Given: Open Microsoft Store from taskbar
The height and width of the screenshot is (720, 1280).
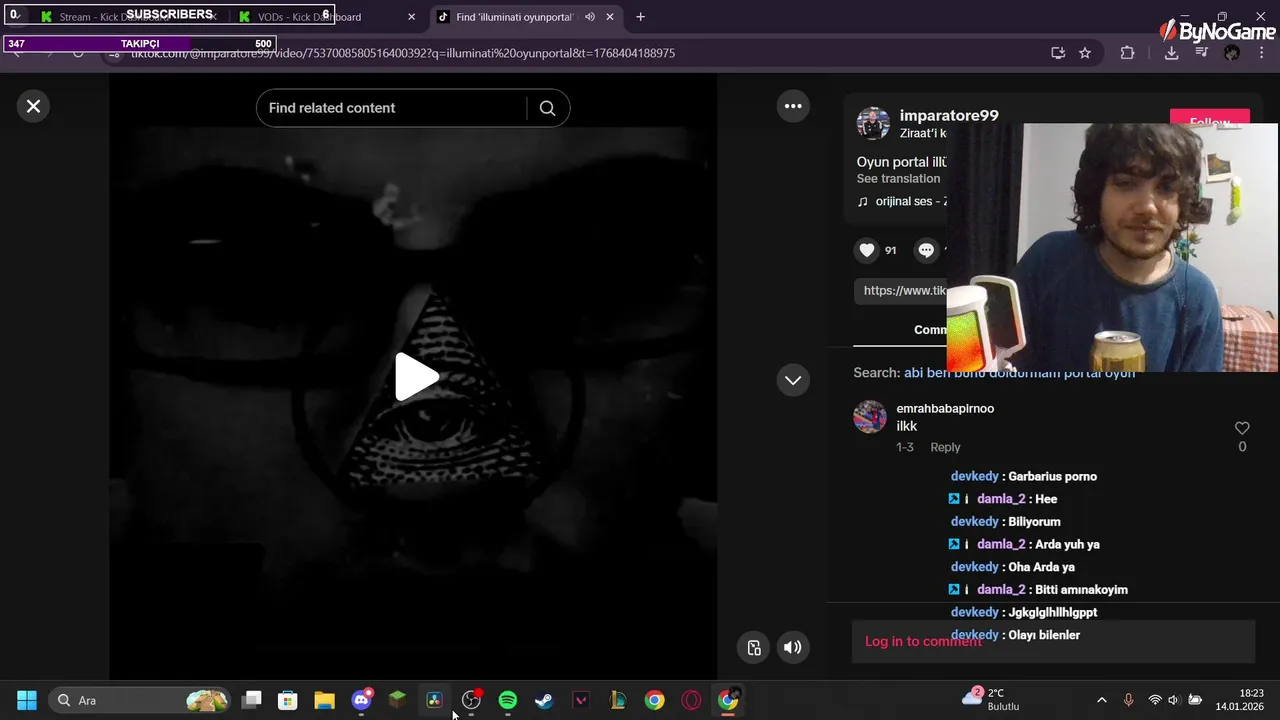Looking at the screenshot, I should [x=288, y=700].
